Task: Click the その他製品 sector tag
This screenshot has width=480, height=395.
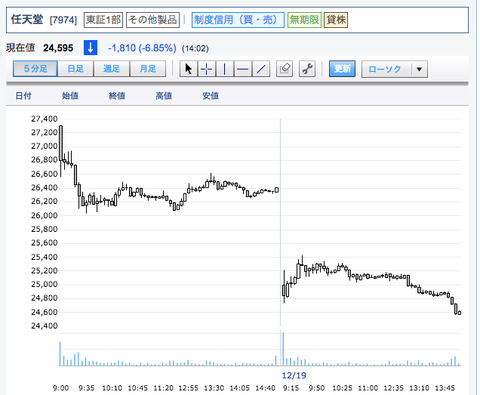Action: point(153,20)
